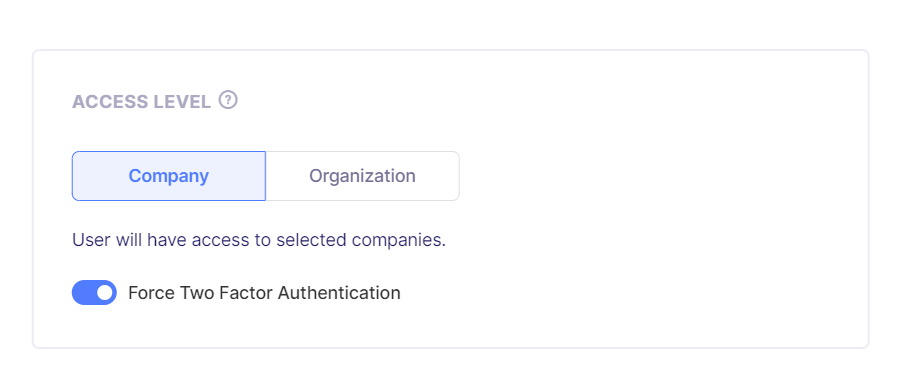Switch to the Organization access level
The width and height of the screenshot is (905, 384).
362,176
